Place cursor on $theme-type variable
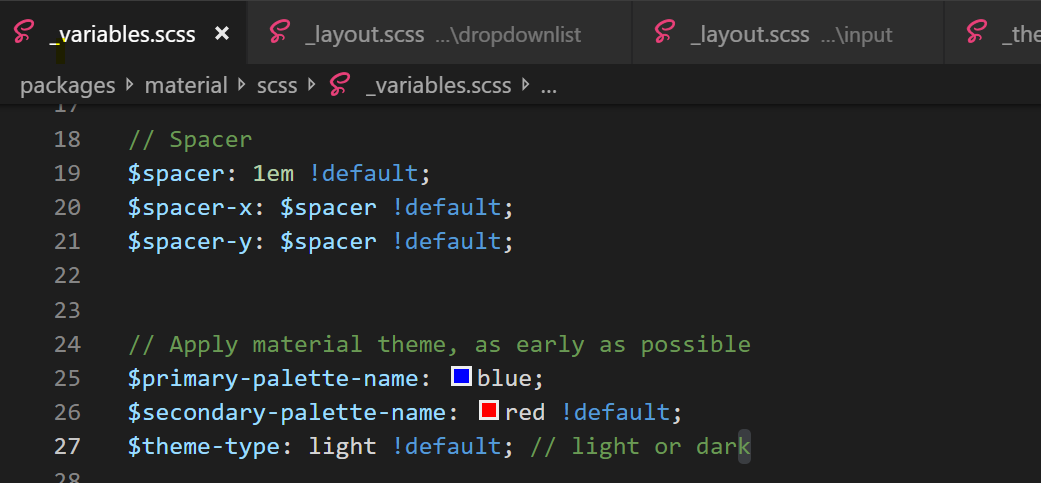Viewport: 1041px width, 483px height. [x=203, y=446]
